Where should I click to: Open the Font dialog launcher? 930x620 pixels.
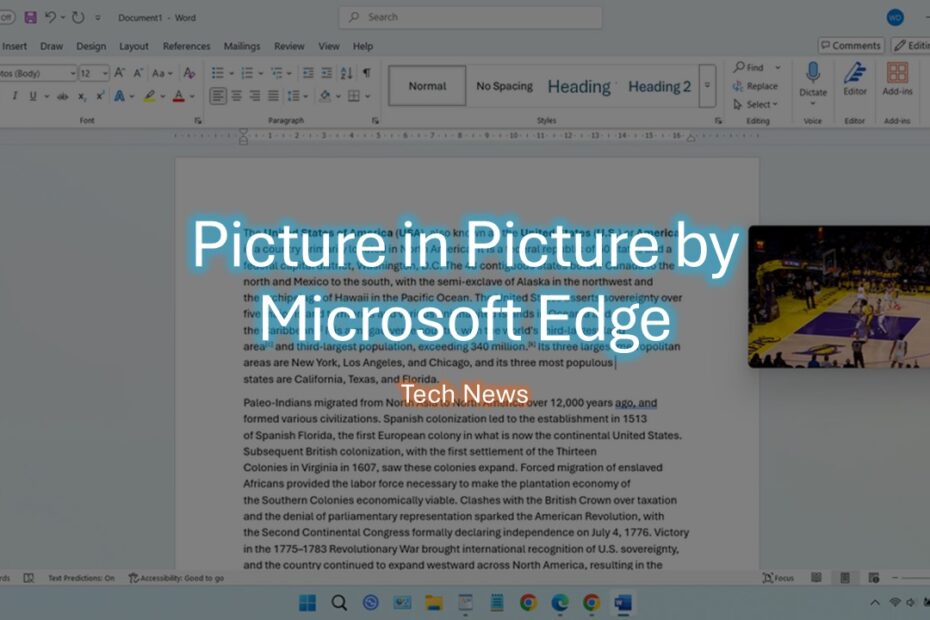[198, 120]
